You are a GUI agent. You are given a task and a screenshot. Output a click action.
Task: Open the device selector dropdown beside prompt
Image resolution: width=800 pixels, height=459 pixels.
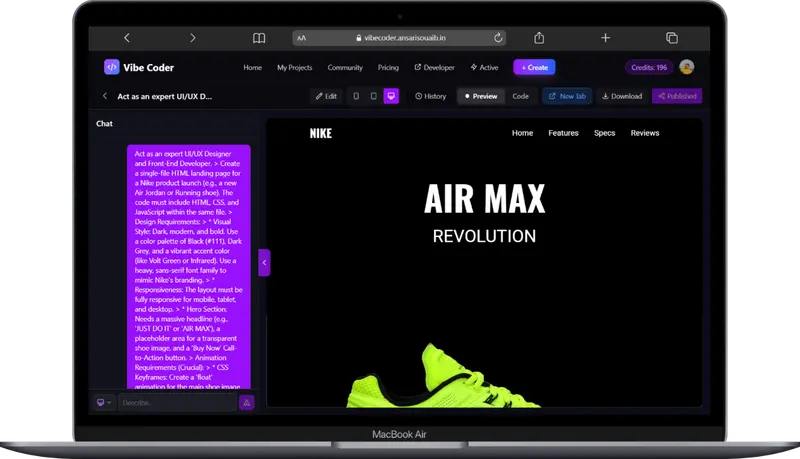coord(104,402)
